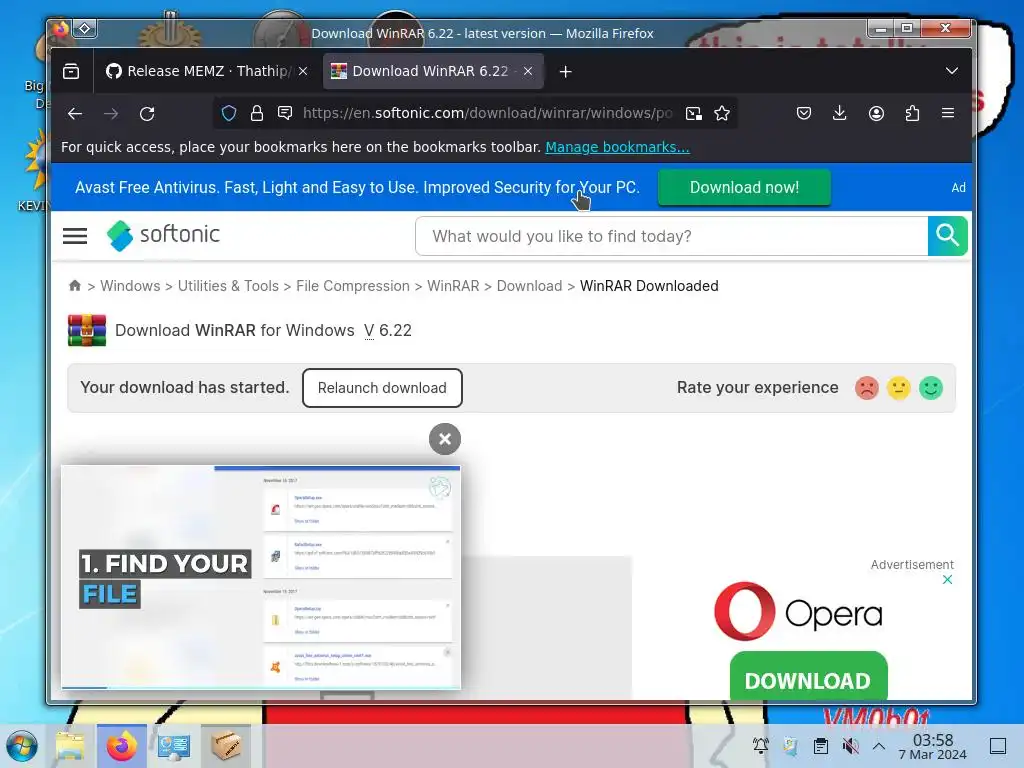The image size is (1024, 768).
Task: Rate experience with the green happy face
Action: pyautogui.click(x=931, y=388)
